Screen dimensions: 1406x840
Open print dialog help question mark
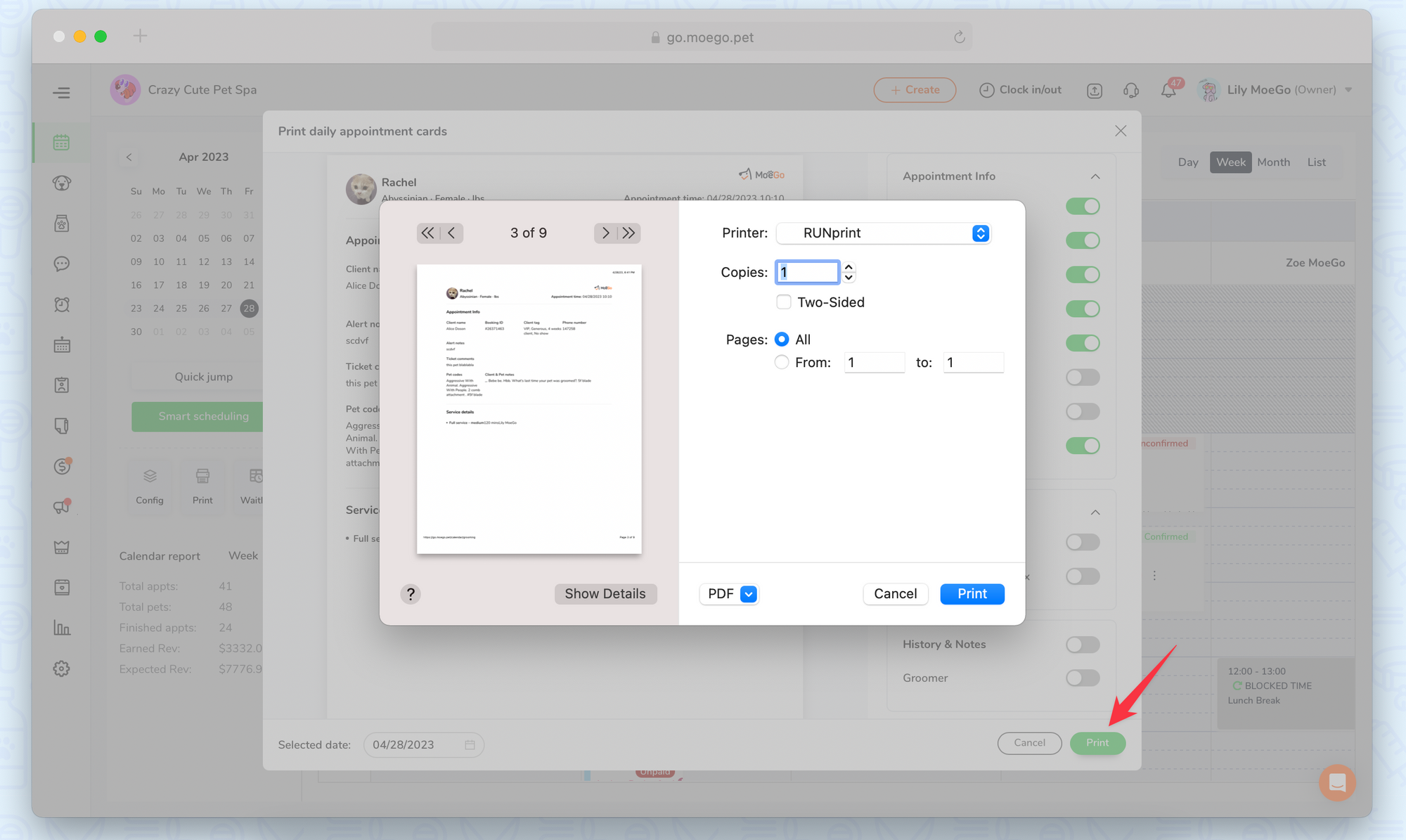coord(411,594)
